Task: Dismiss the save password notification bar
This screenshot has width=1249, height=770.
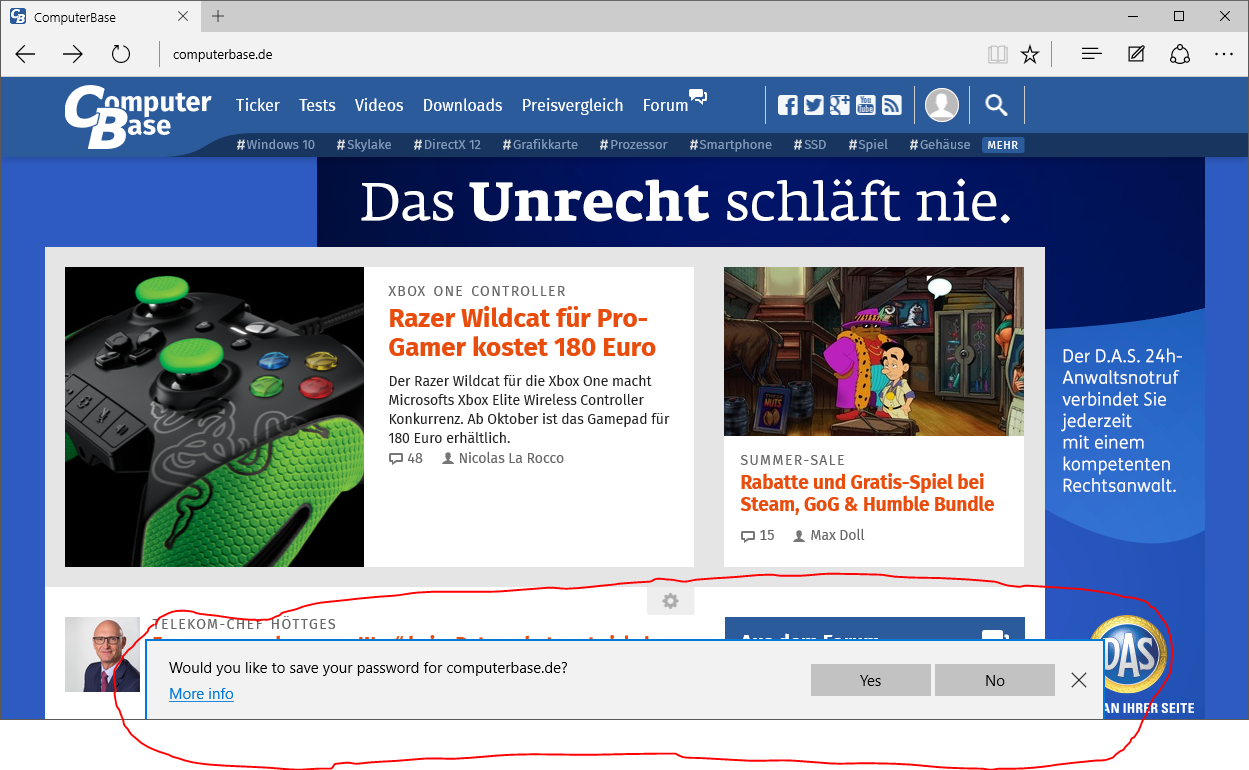Action: coord(1079,680)
